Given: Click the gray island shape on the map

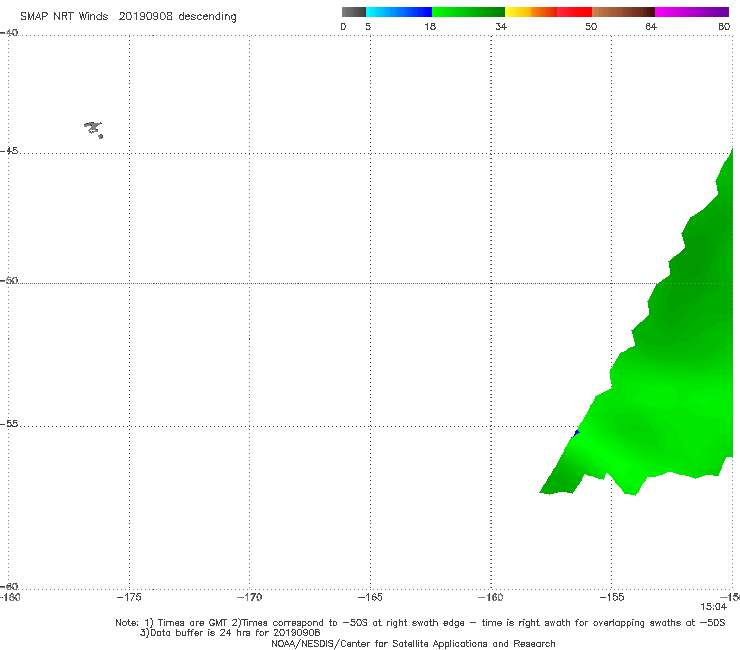Looking at the screenshot, I should coord(93,129).
